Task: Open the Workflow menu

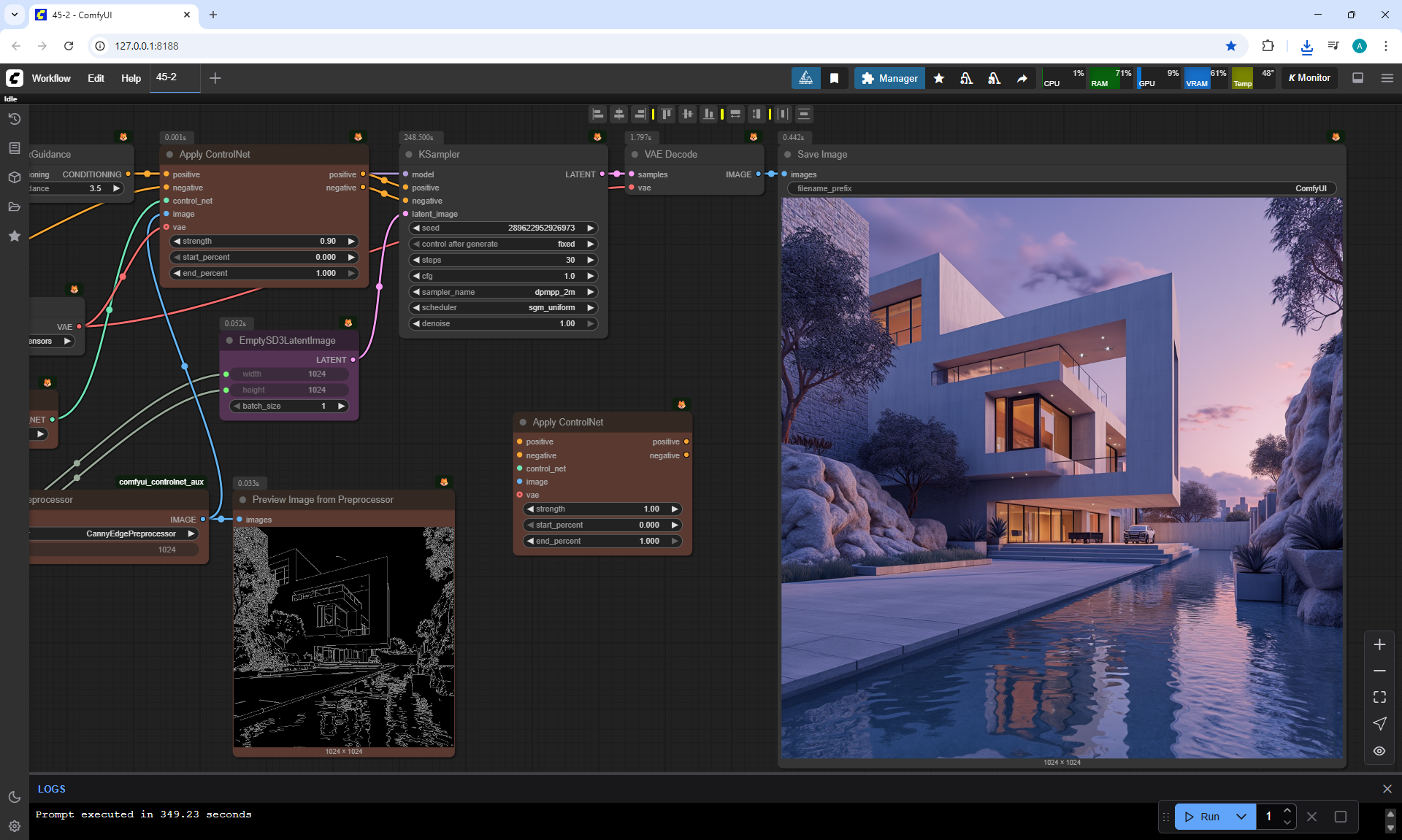Action: [51, 78]
